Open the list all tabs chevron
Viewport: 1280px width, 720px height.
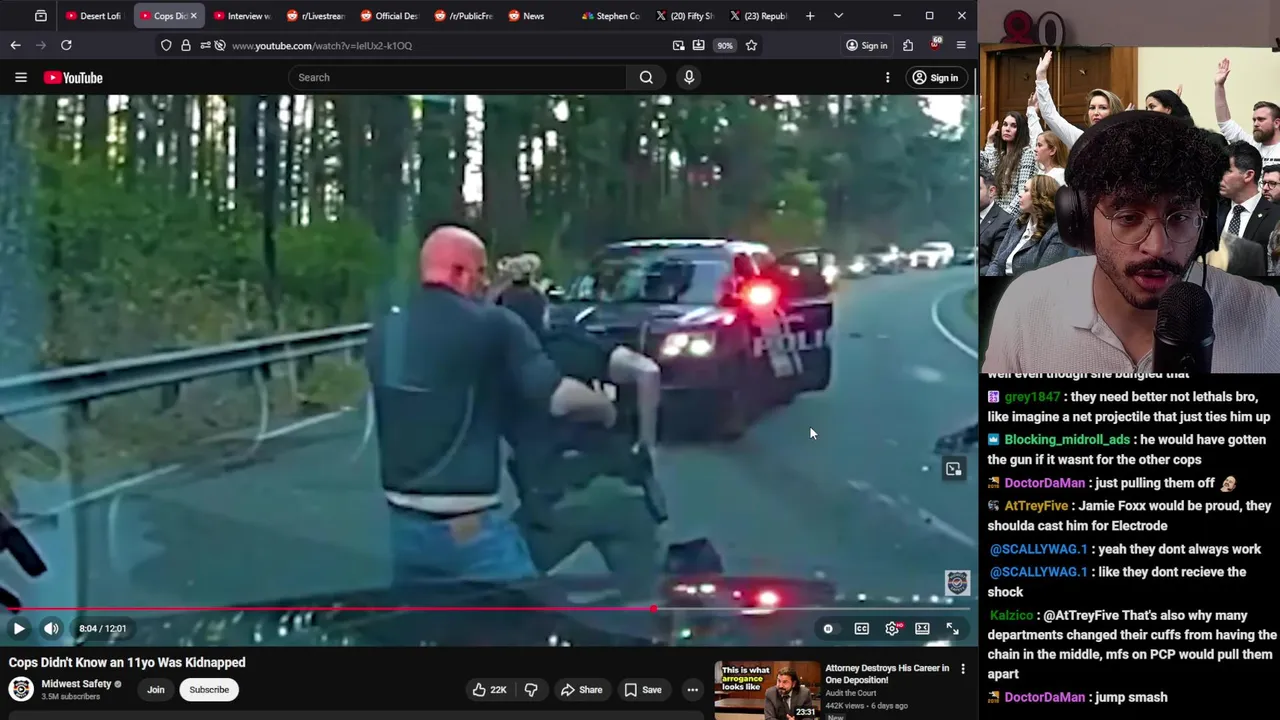[838, 16]
